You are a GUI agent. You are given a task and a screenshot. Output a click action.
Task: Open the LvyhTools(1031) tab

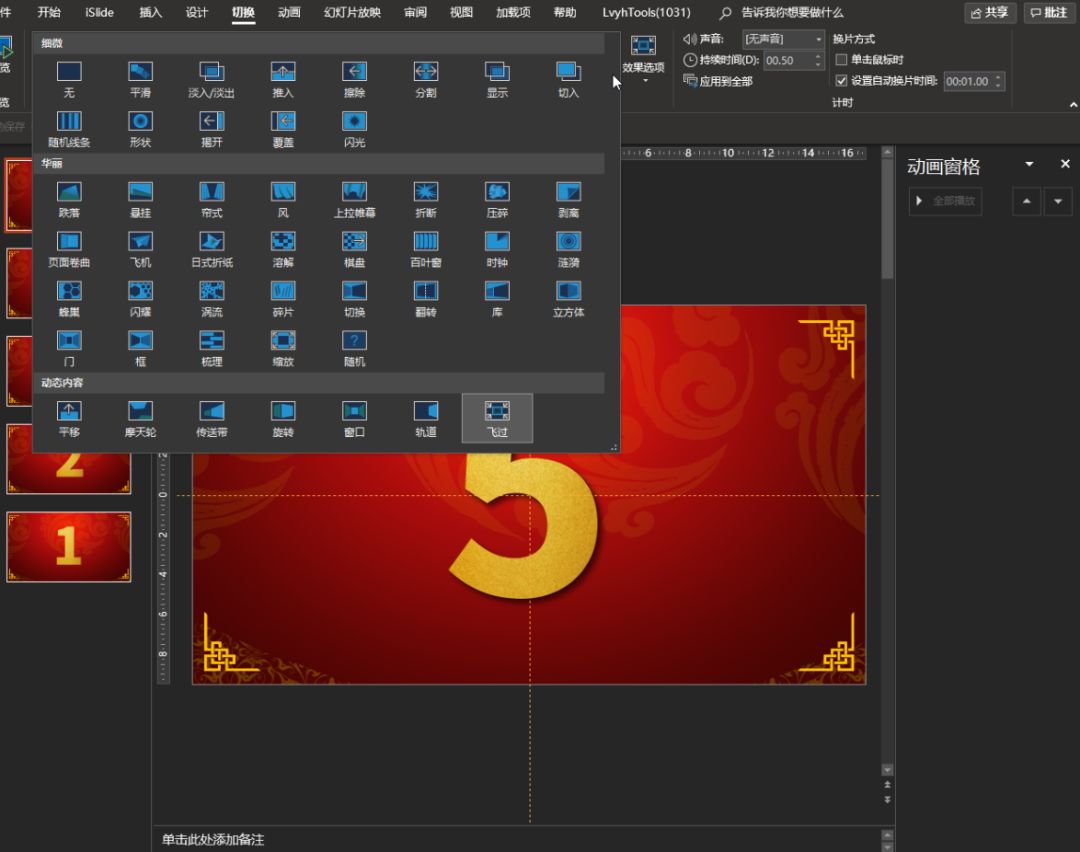pyautogui.click(x=646, y=12)
